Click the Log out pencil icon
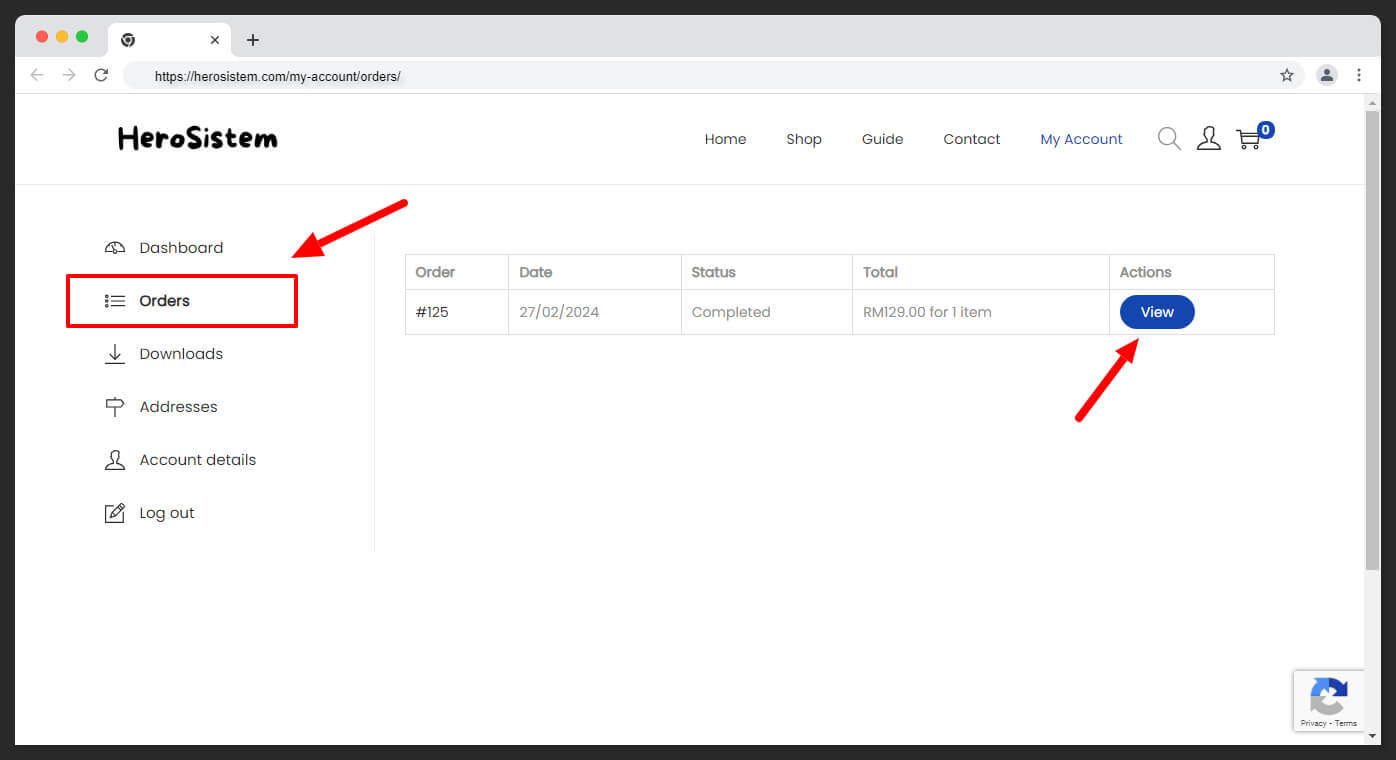The image size is (1396, 760). tap(115, 513)
